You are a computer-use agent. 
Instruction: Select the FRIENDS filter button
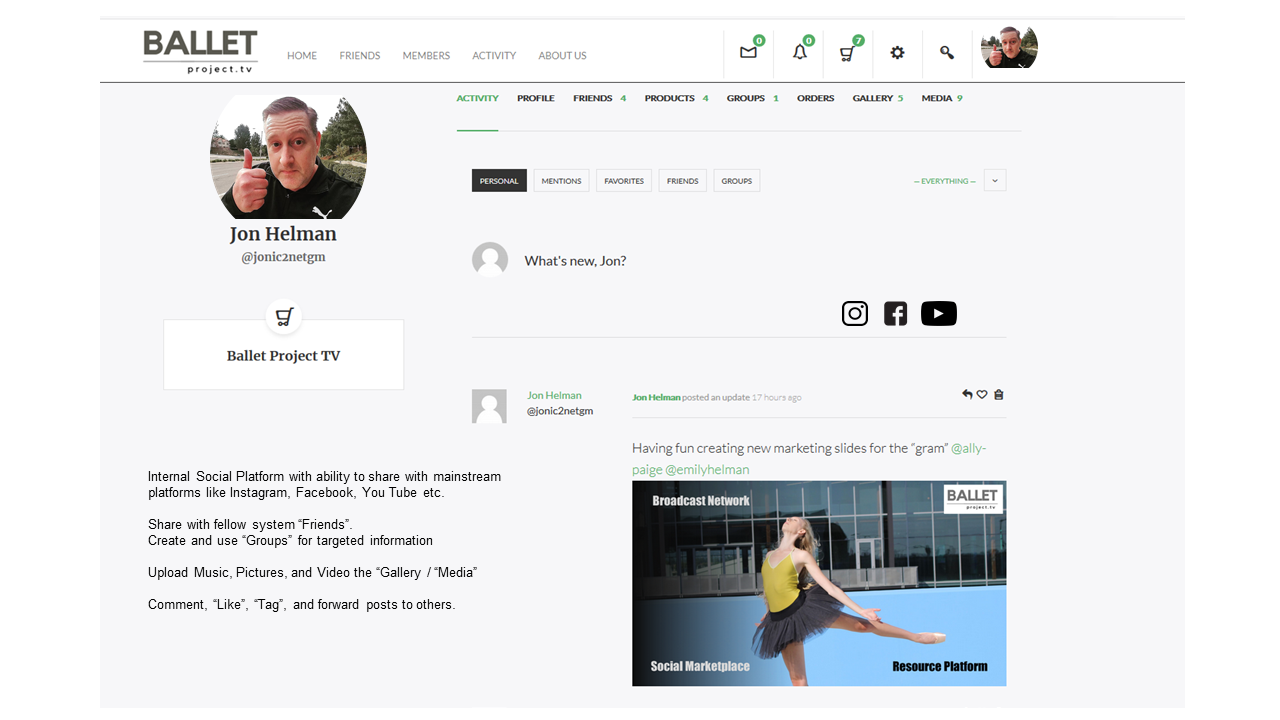click(x=683, y=181)
